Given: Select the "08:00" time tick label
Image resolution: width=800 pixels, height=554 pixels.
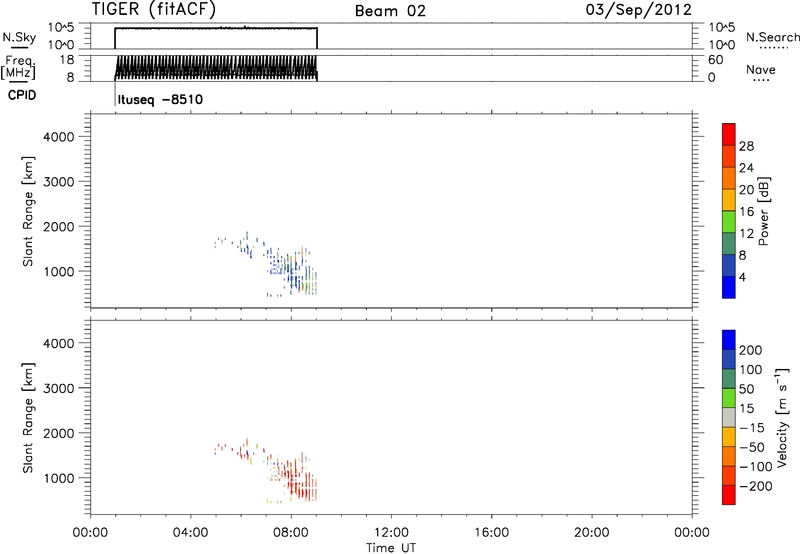Looking at the screenshot, I should point(291,533).
